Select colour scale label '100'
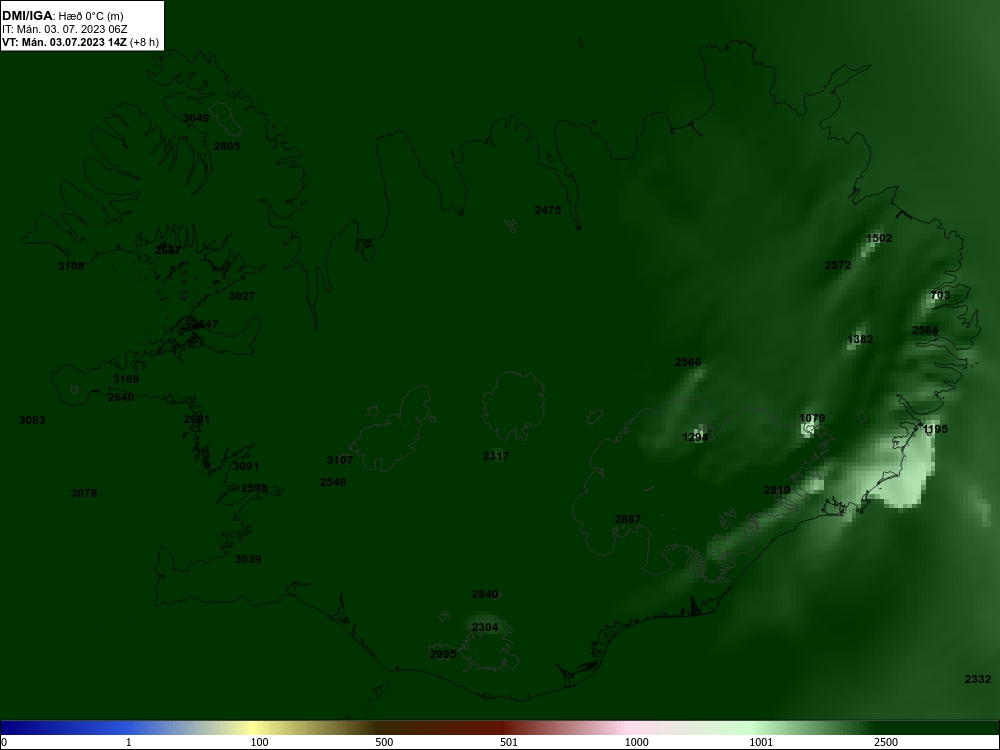Screen dimensions: 1000x750 click(260, 742)
